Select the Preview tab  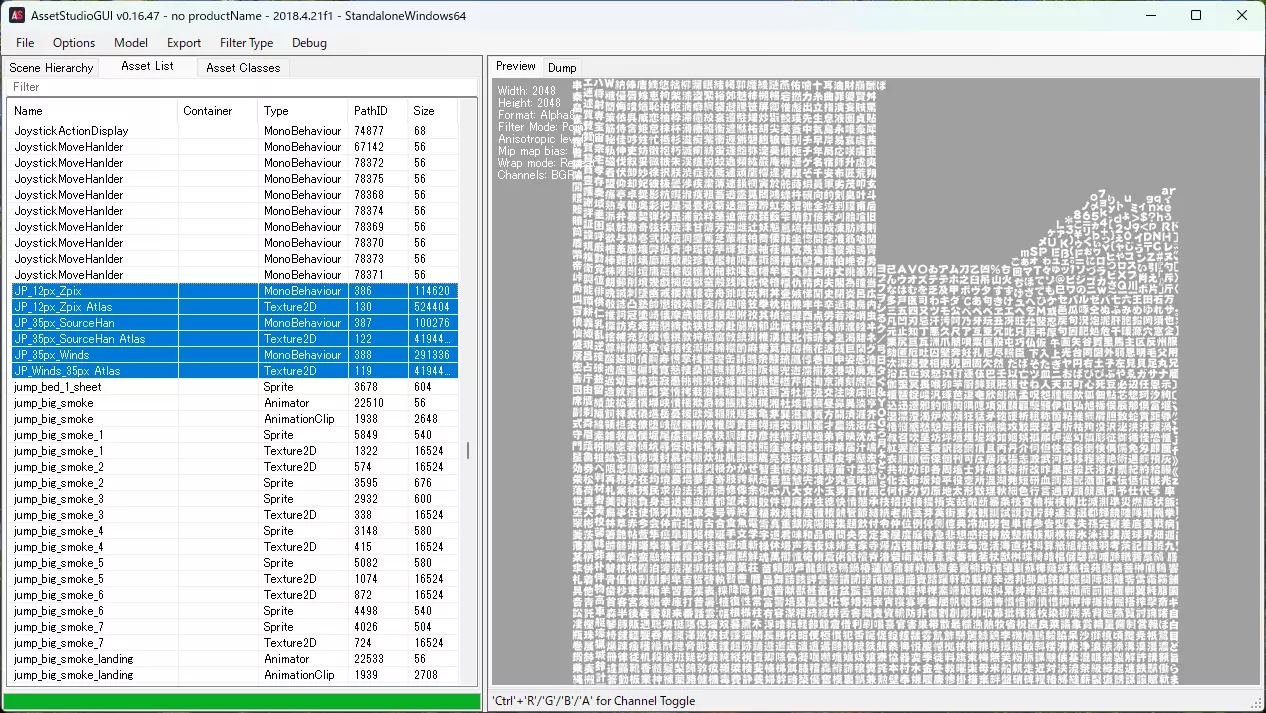click(516, 66)
